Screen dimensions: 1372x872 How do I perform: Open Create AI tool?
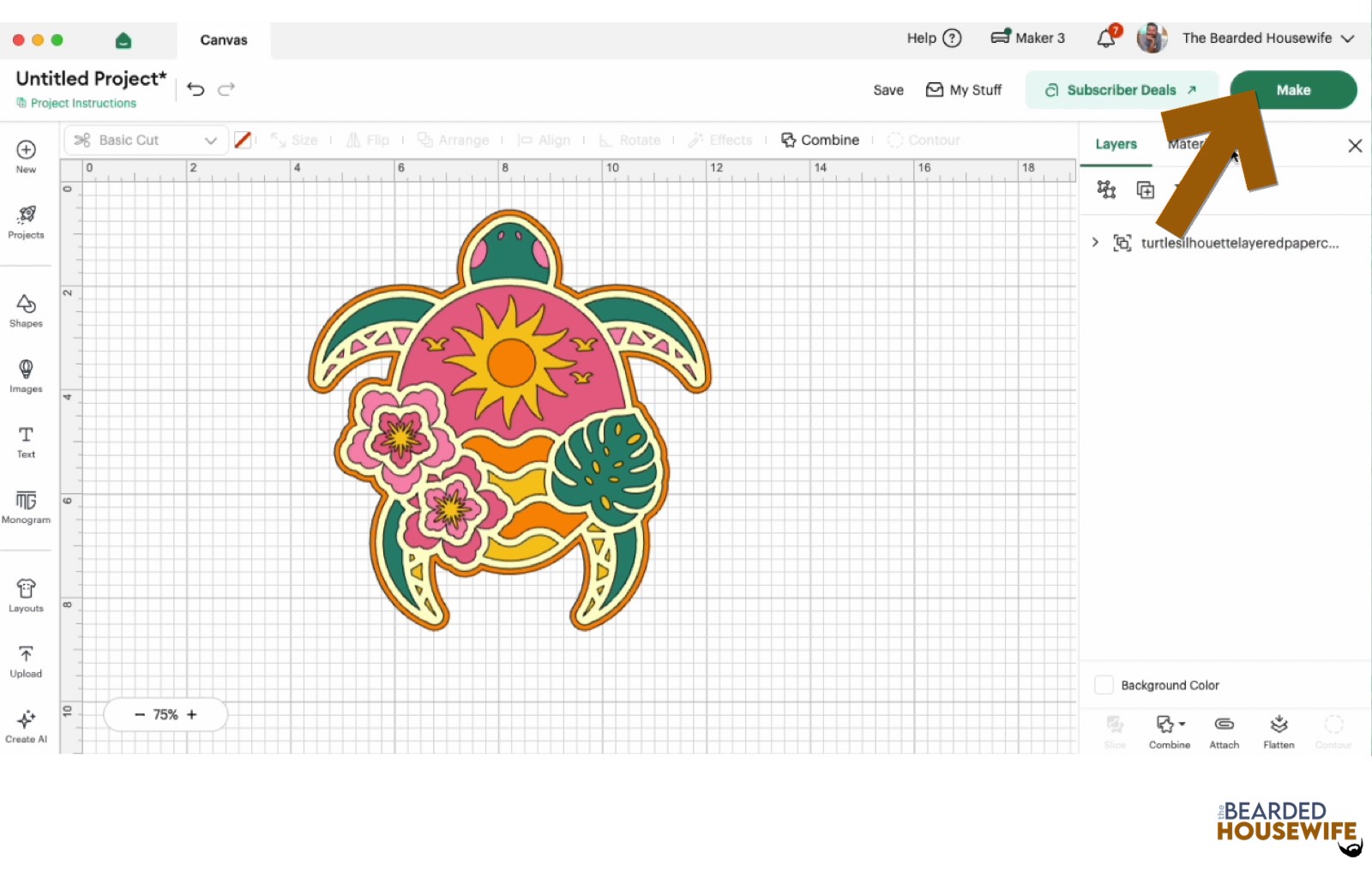26,725
